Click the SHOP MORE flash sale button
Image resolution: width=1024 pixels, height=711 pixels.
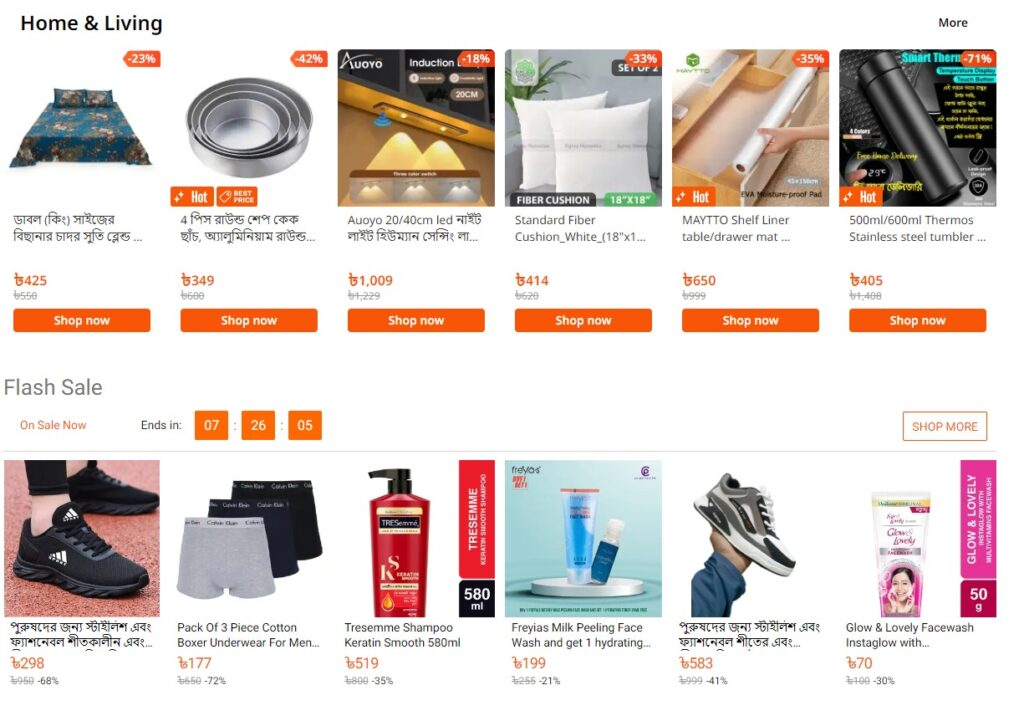pyautogui.click(x=944, y=426)
